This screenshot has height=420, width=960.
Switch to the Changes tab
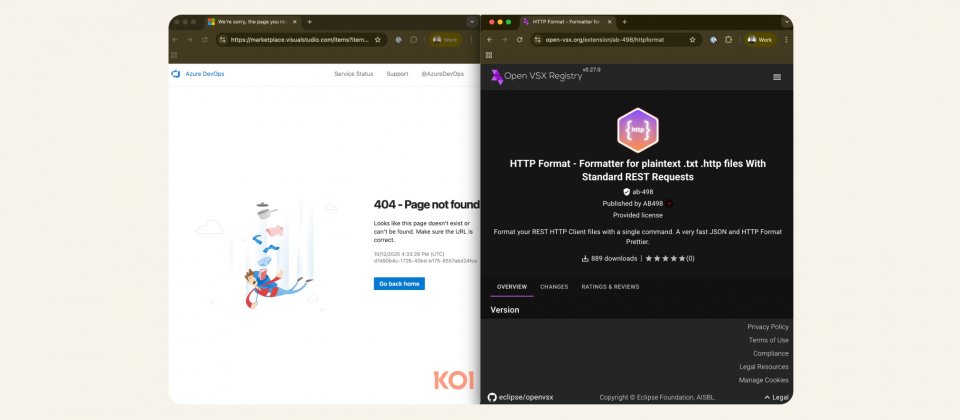(x=554, y=287)
